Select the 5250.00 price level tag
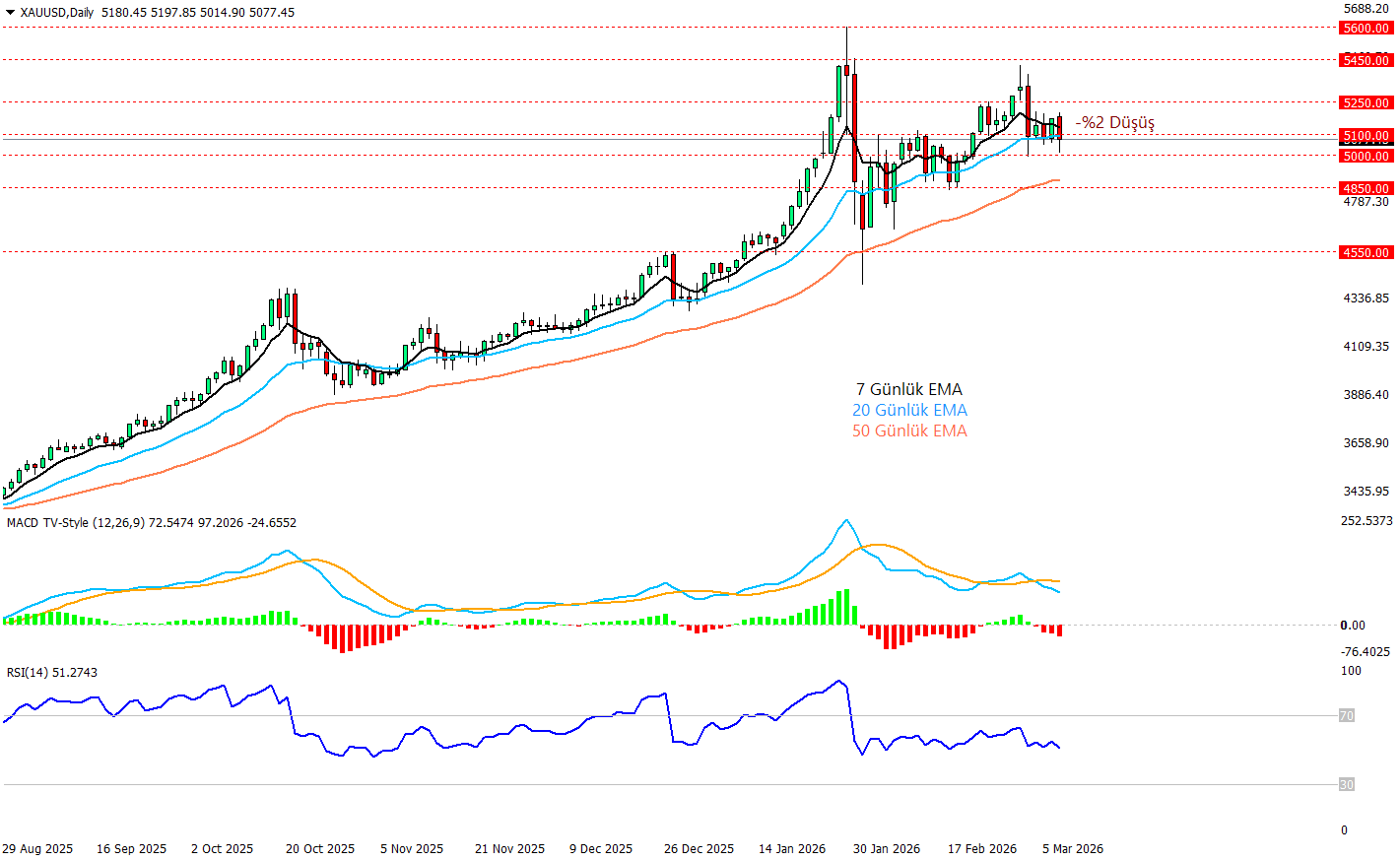This screenshot has width=1400, height=861. point(1366,102)
